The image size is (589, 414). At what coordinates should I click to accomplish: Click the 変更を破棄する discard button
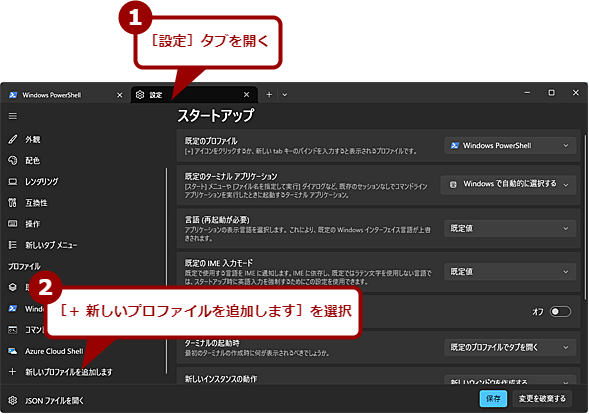(x=542, y=399)
